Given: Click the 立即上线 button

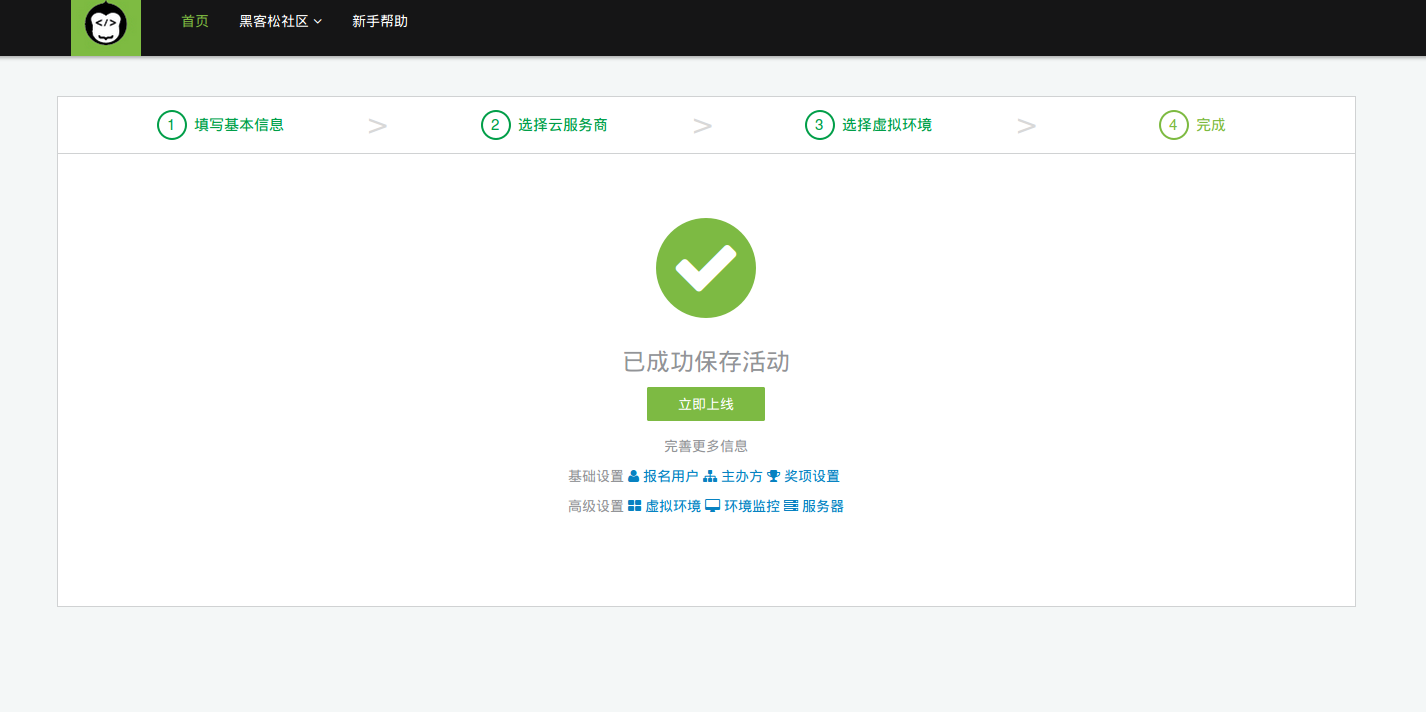Looking at the screenshot, I should [706, 404].
